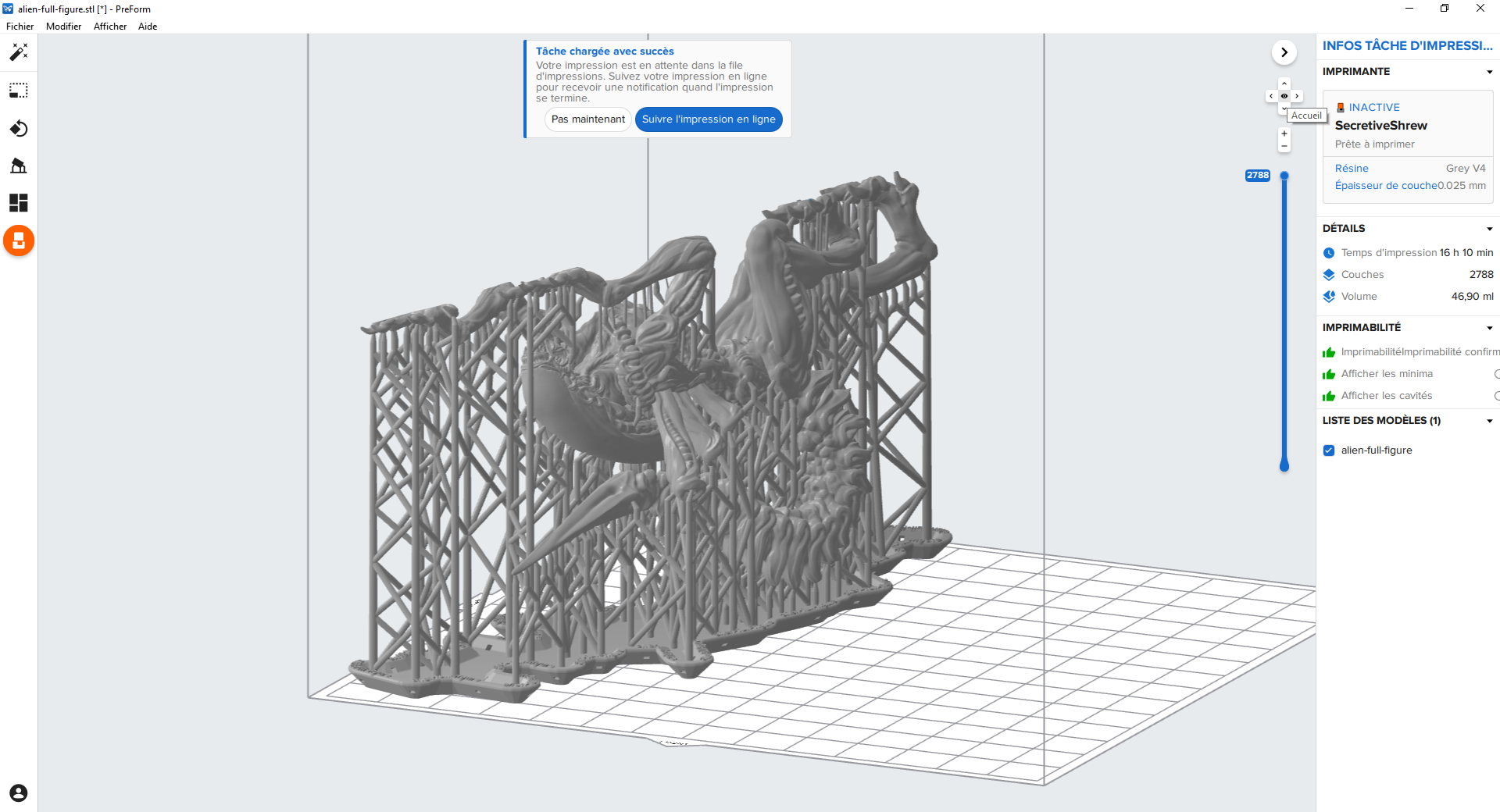The width and height of the screenshot is (1500, 812).
Task: Click the Grey V4 resin value
Action: click(1466, 169)
